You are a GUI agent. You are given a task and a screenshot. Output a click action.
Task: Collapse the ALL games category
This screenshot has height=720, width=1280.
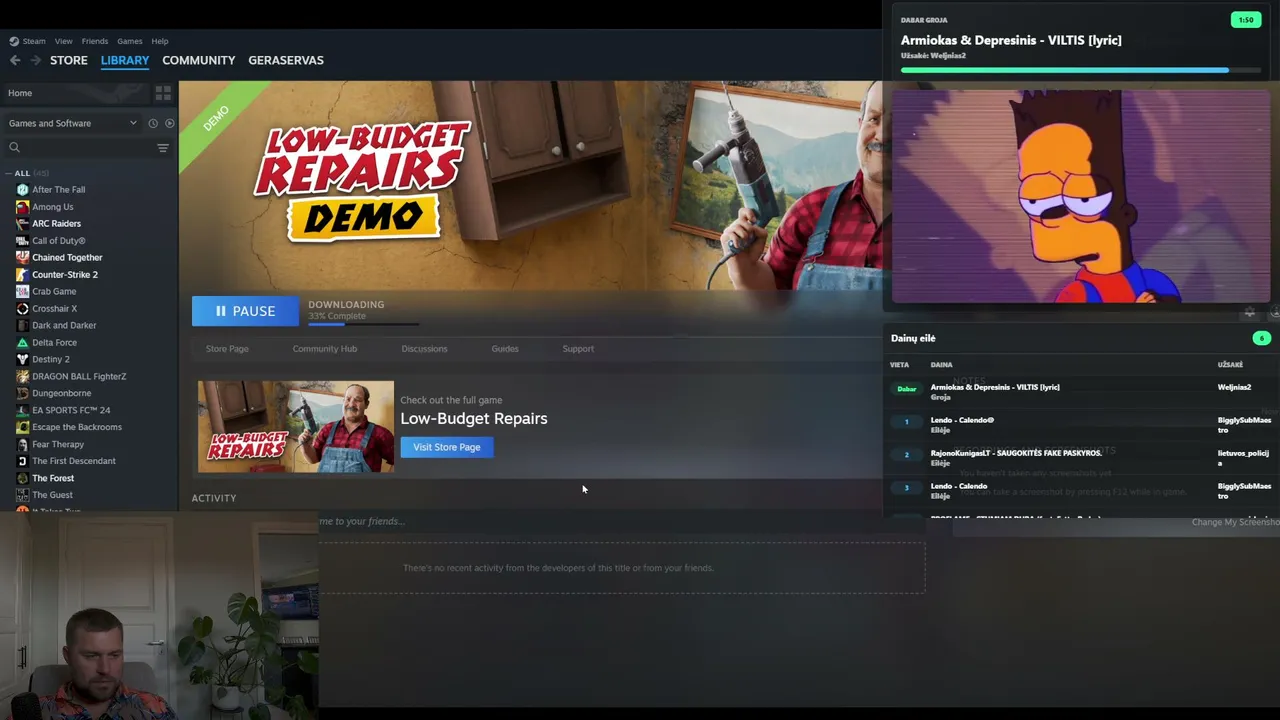coord(10,174)
